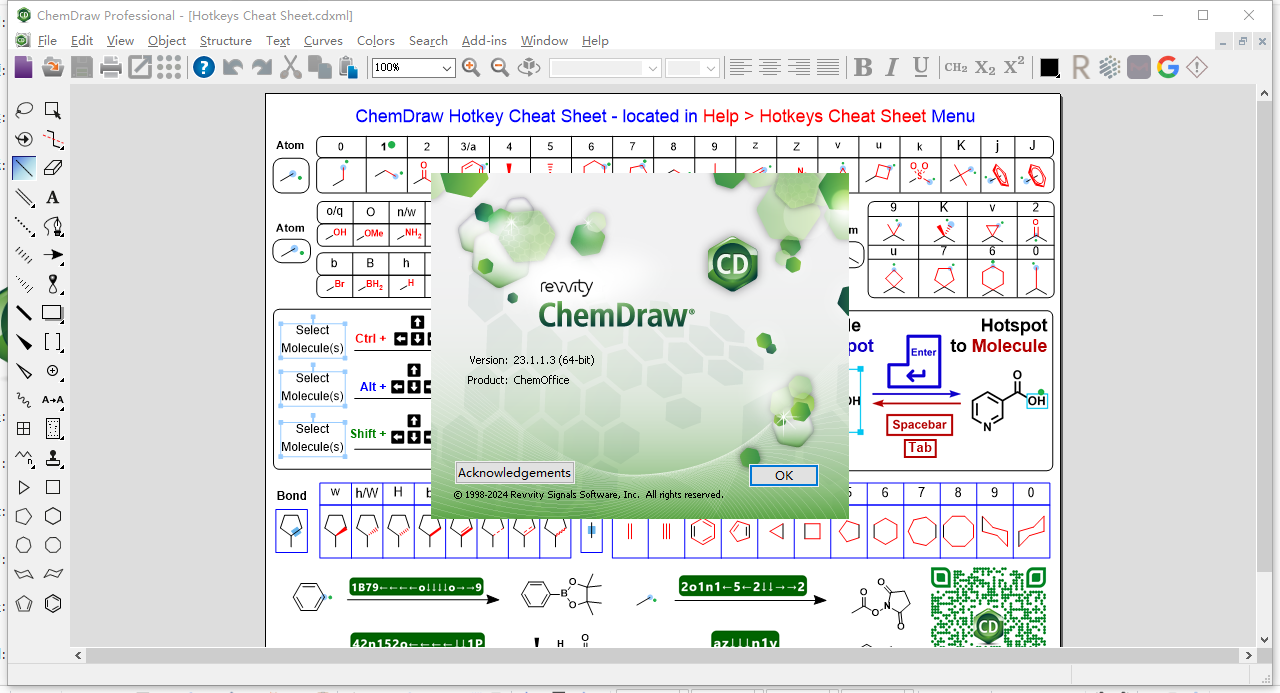Viewport: 1280px width, 693px height.
Task: Select the Eraser tool
Action: [52, 167]
